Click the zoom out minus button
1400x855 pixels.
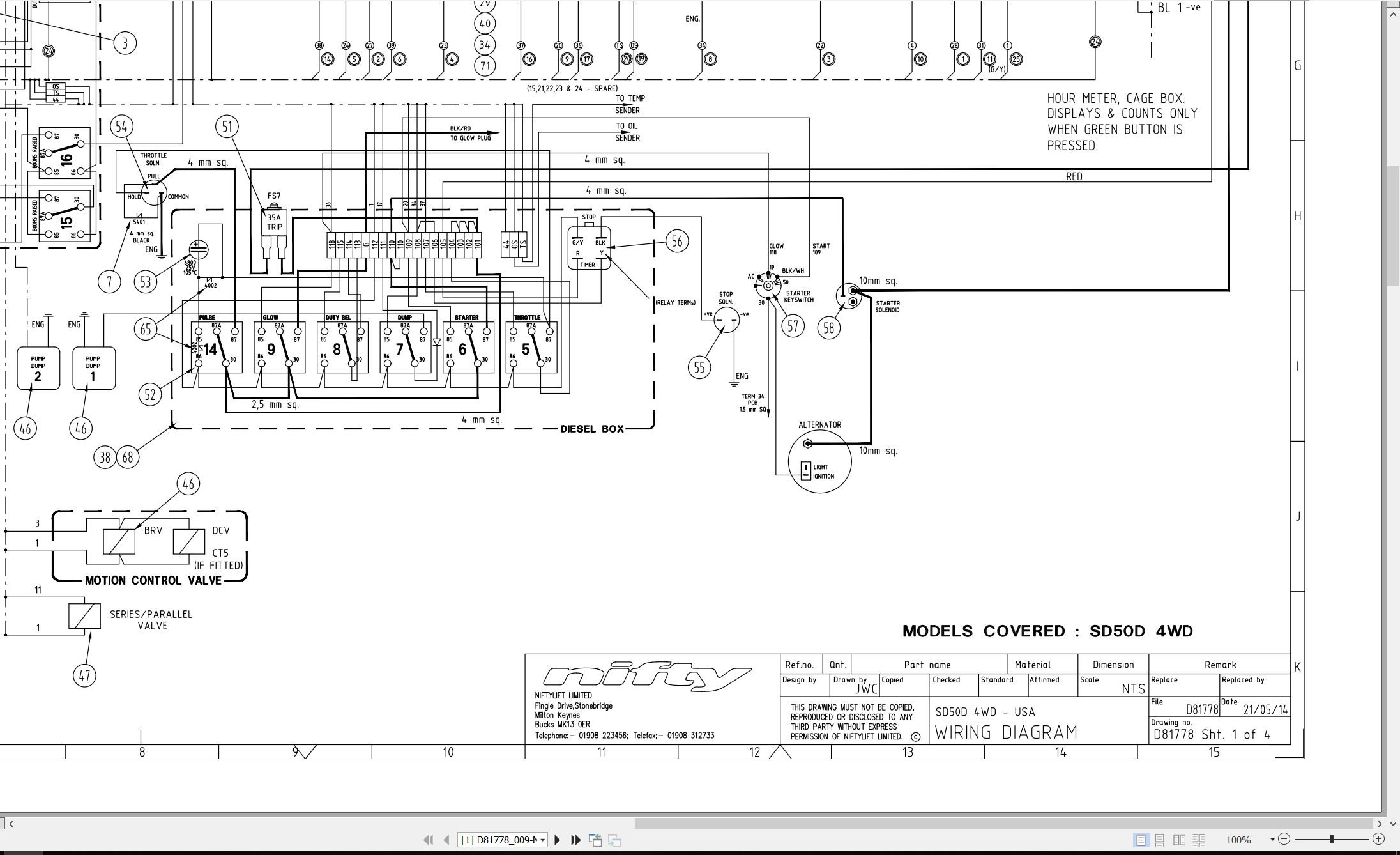(x=1284, y=839)
